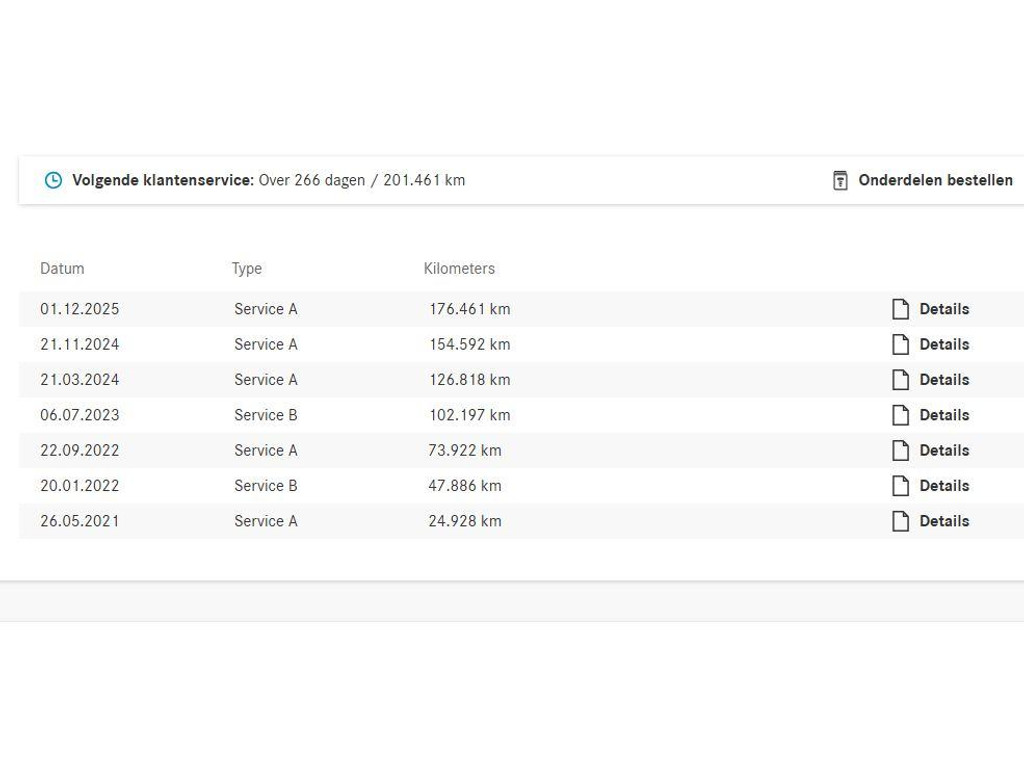Screen dimensions: 1024x768
Task: Click document icon for 20.01.2022 service
Action: pos(900,486)
